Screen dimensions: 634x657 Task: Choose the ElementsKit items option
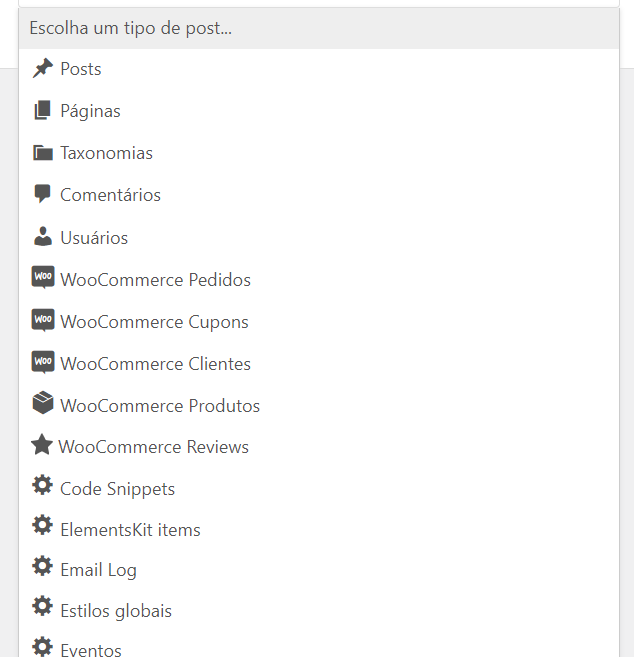coord(319,529)
